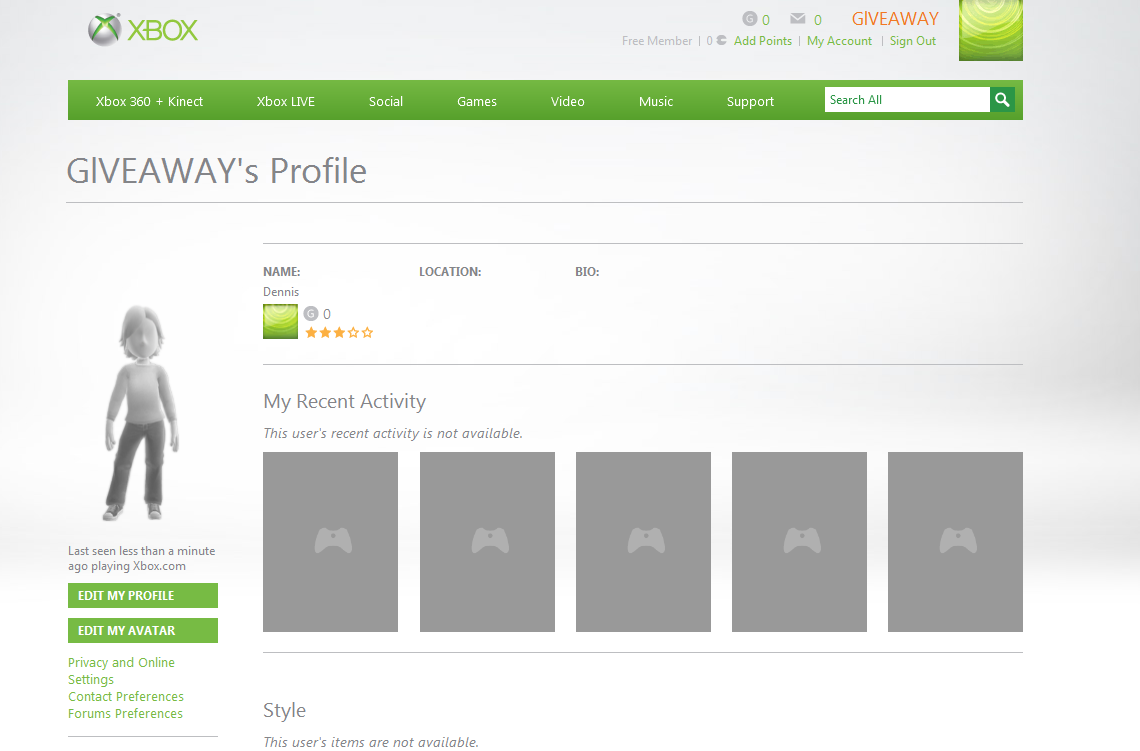Viewport: 1140px width, 751px height.
Task: Click the three-star reputation rating
Action: (339, 333)
